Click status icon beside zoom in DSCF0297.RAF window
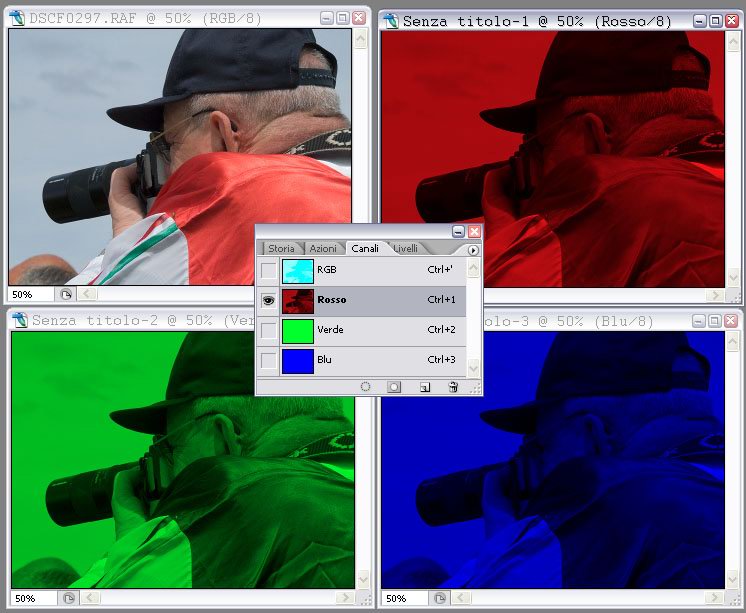This screenshot has height=613, width=746. click(x=66, y=295)
